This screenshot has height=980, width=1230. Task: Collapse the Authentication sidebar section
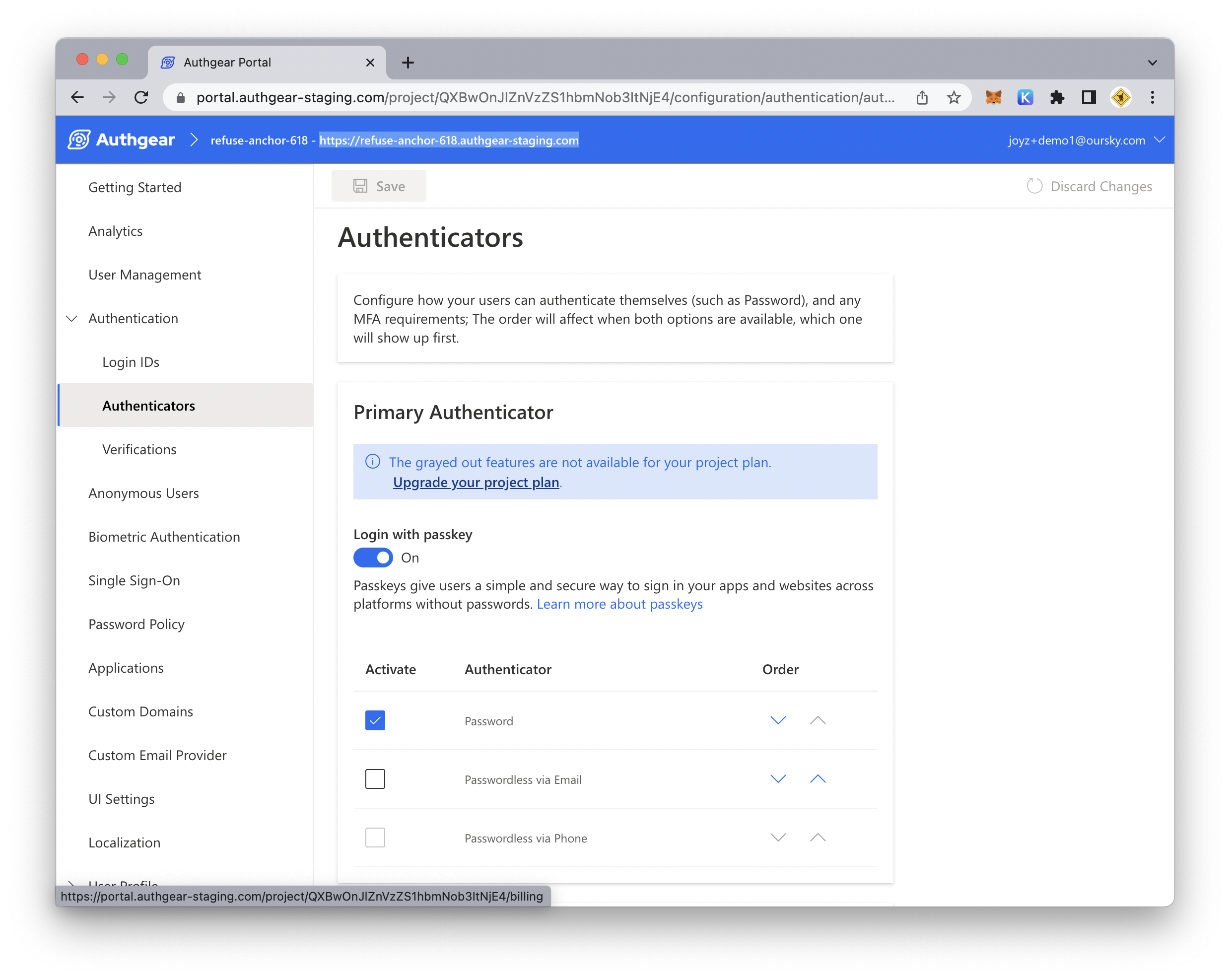pyautogui.click(x=72, y=319)
